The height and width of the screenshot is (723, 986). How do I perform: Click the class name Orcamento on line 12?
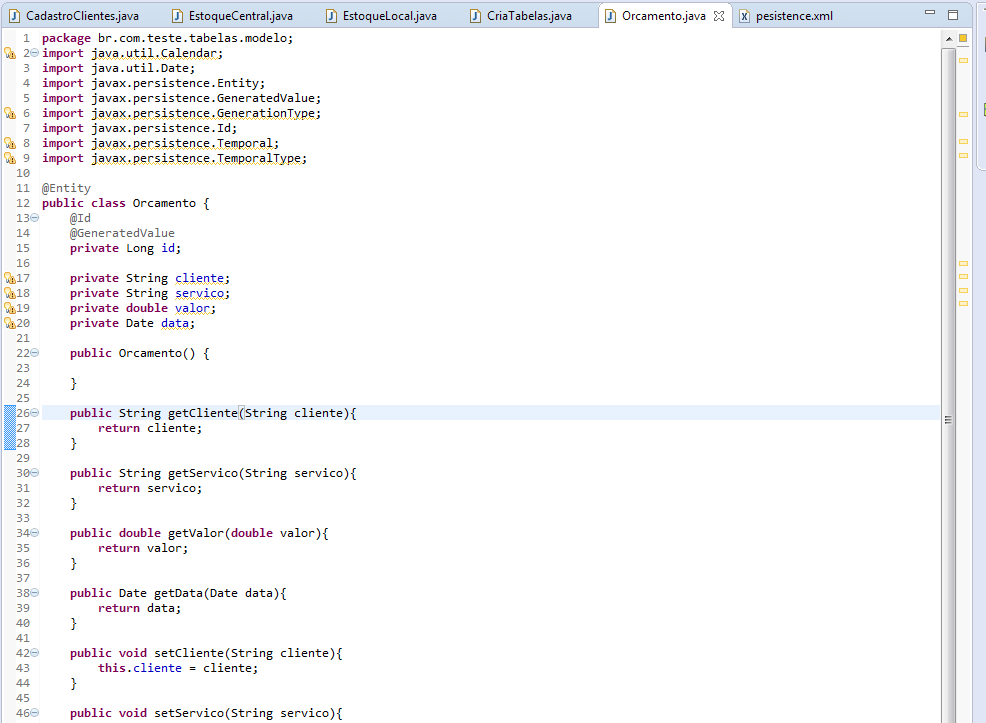(x=164, y=203)
